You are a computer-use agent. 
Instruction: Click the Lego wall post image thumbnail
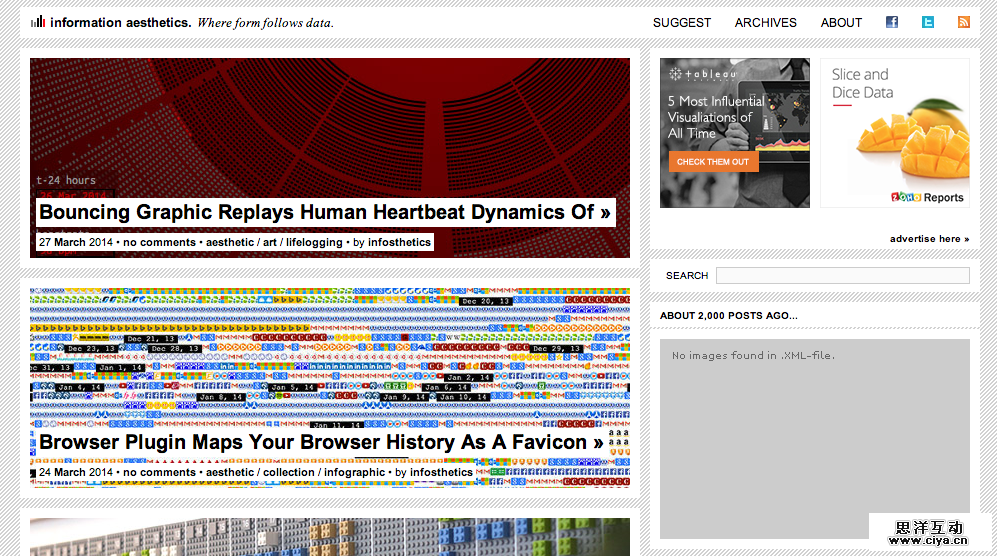tap(330, 536)
